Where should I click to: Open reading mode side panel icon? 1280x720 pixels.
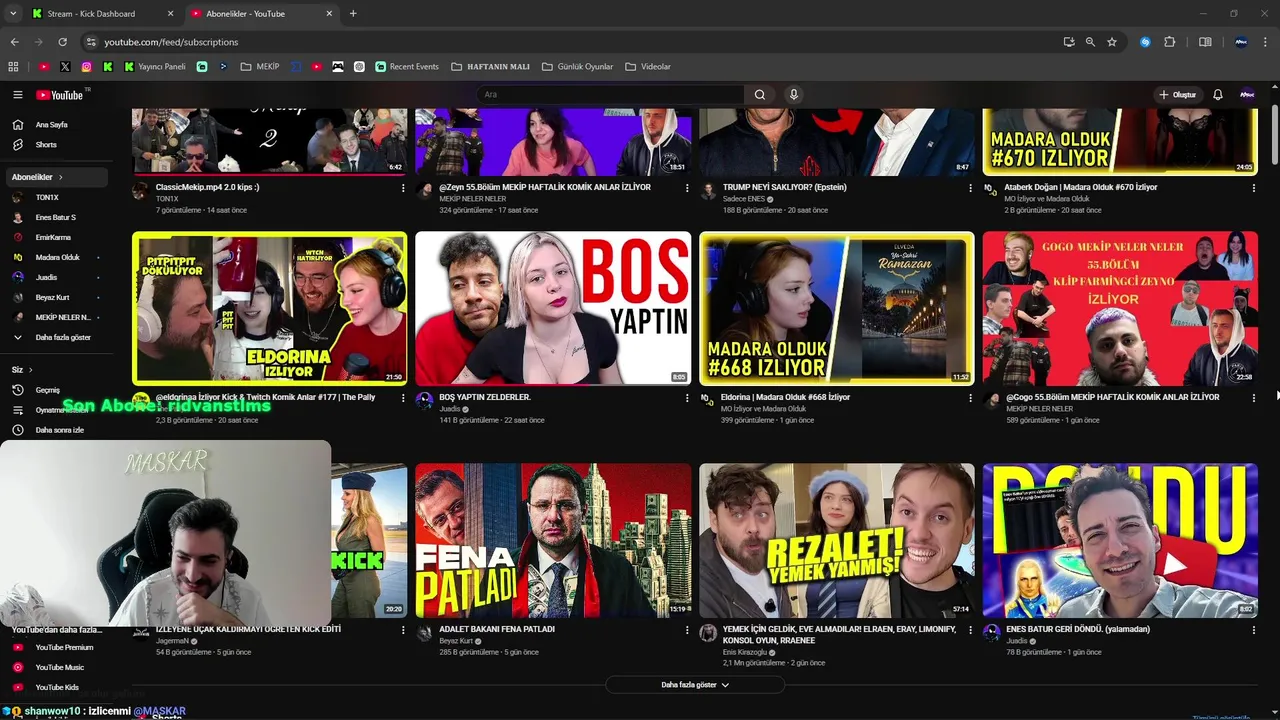[1205, 42]
